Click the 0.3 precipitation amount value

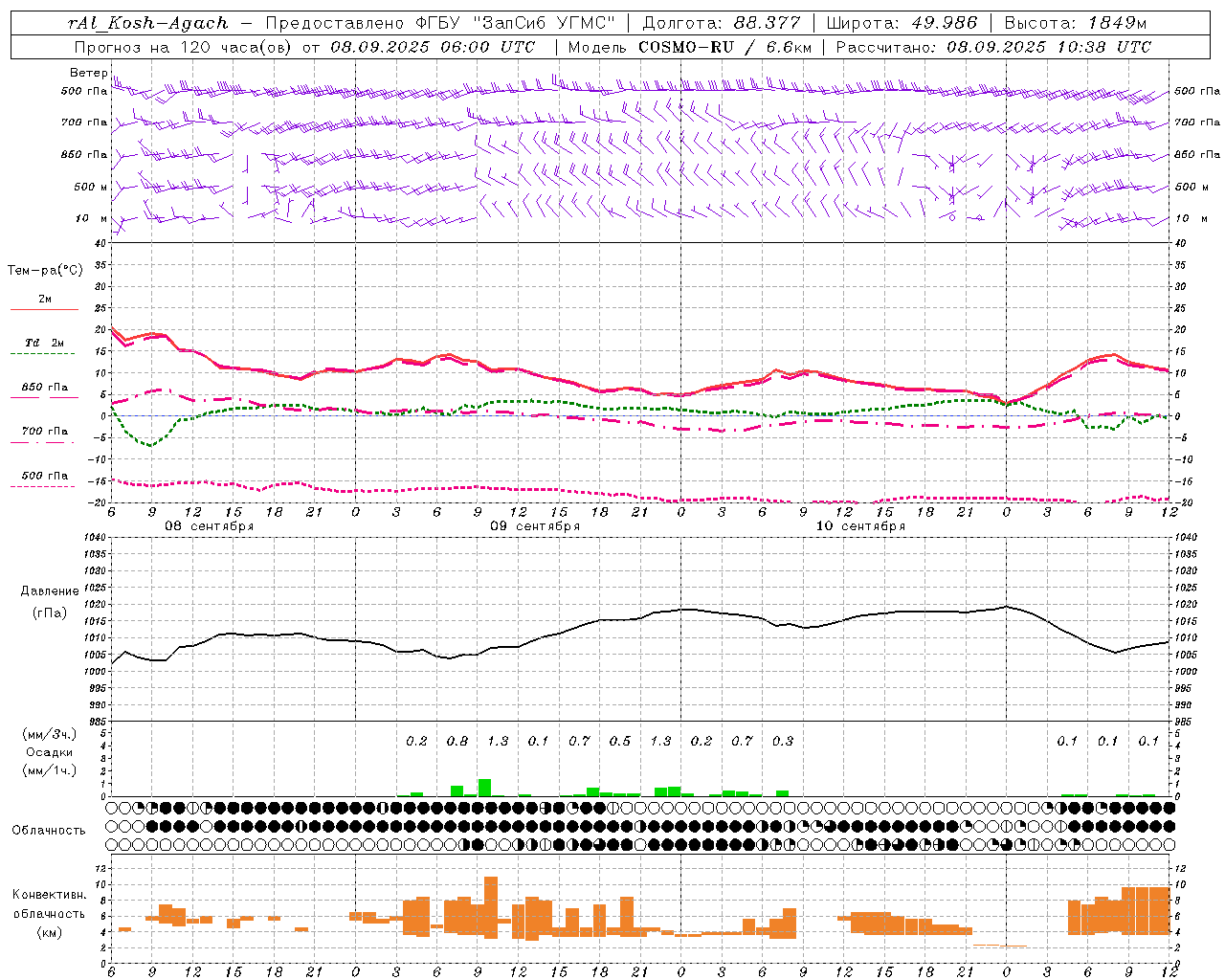click(x=783, y=741)
